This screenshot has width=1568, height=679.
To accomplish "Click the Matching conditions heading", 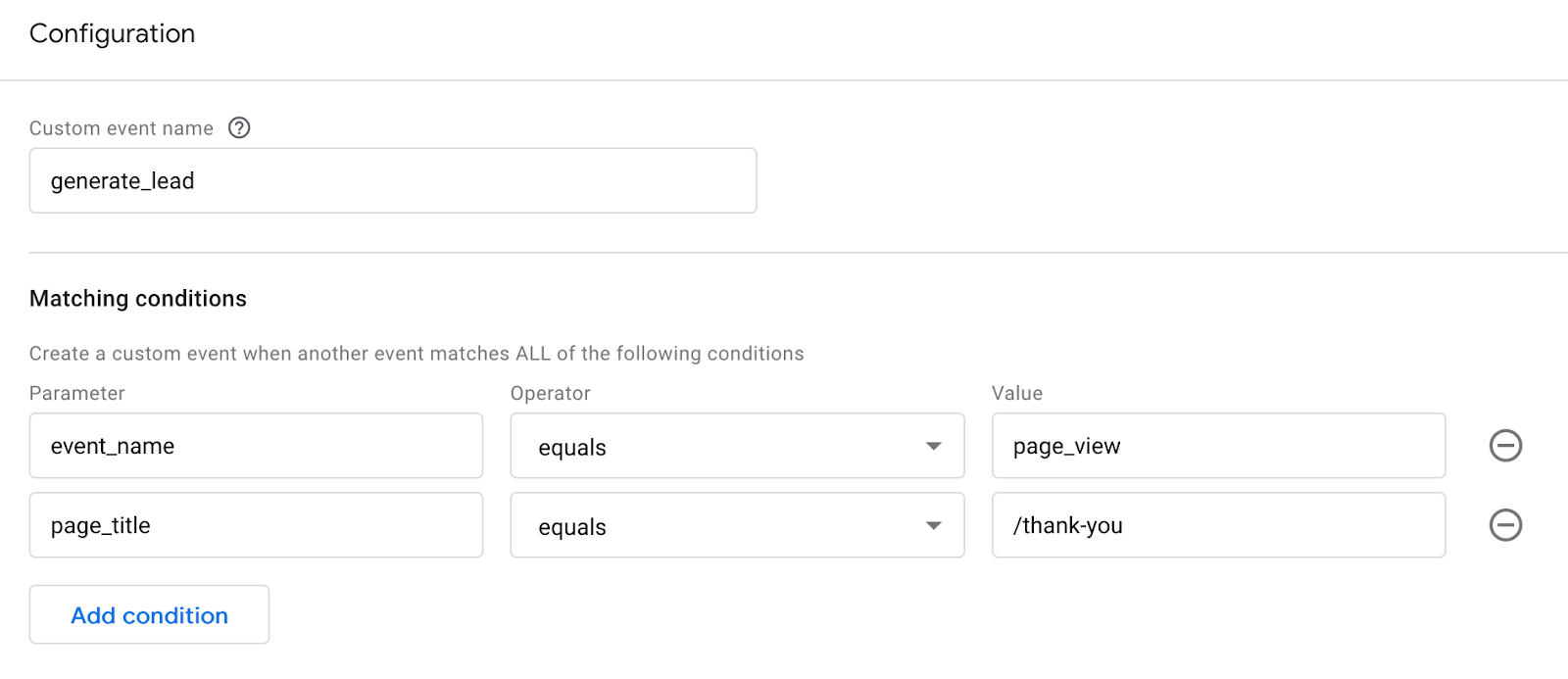I will [138, 299].
